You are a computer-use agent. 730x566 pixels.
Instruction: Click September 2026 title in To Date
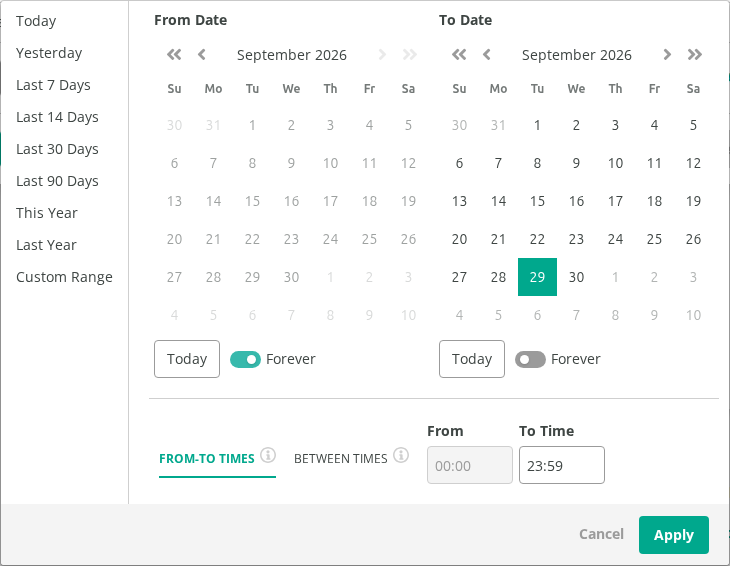point(577,55)
